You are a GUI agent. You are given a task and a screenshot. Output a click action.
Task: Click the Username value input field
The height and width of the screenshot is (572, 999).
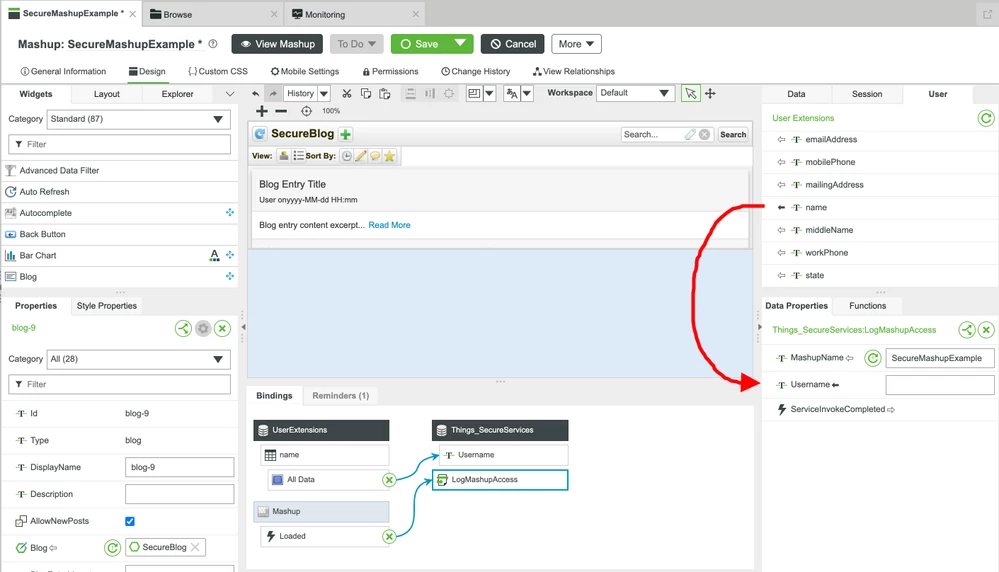tap(940, 385)
